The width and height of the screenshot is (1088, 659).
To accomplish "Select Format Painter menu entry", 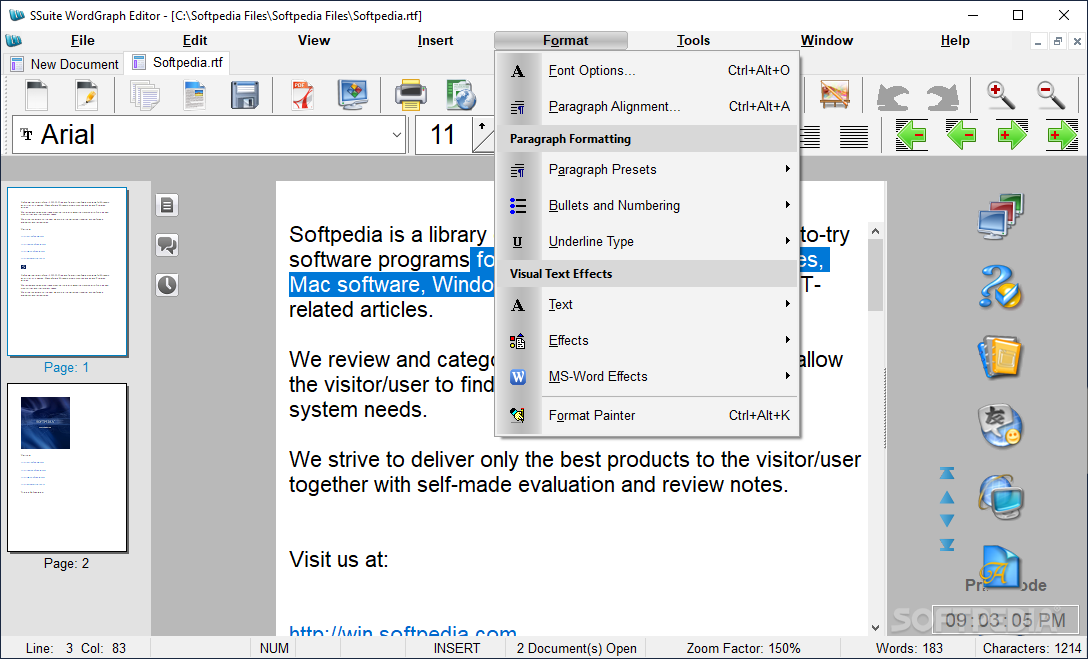I will (647, 416).
